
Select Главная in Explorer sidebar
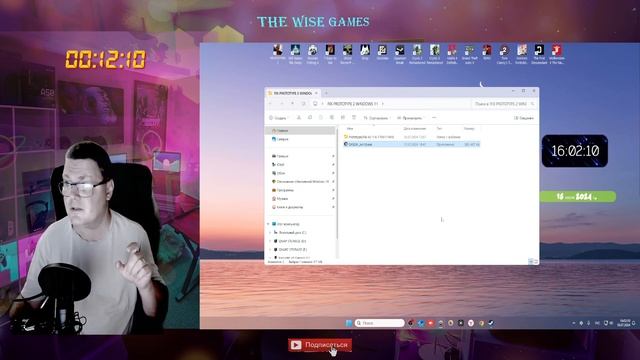[x=300, y=131]
